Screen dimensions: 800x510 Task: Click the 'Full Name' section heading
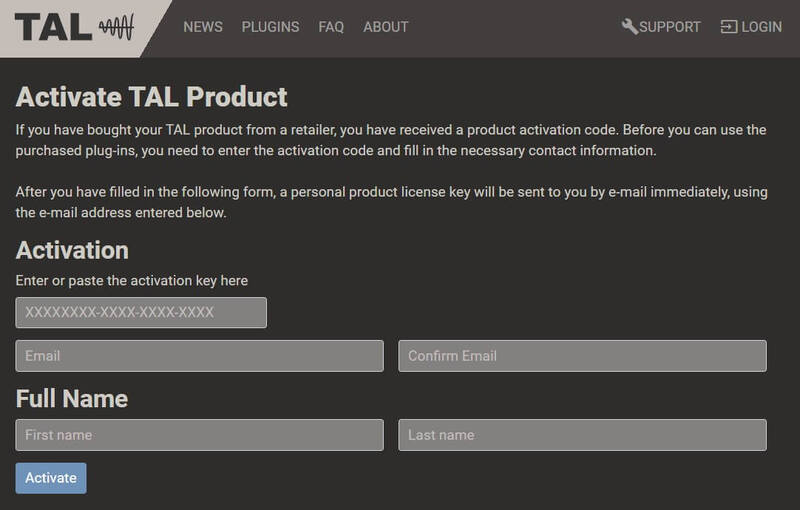(x=72, y=399)
